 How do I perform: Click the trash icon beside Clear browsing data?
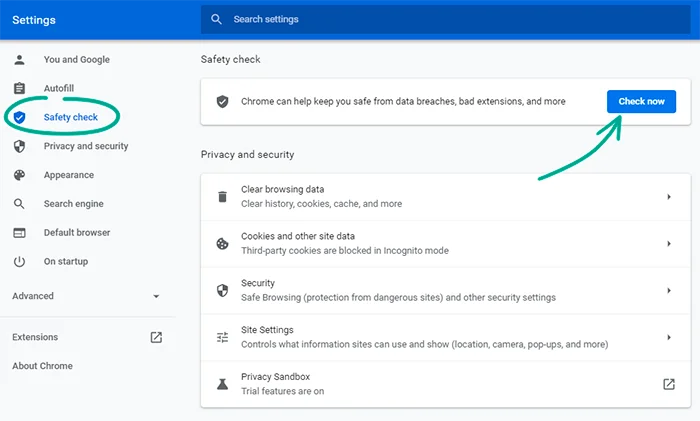click(222, 196)
